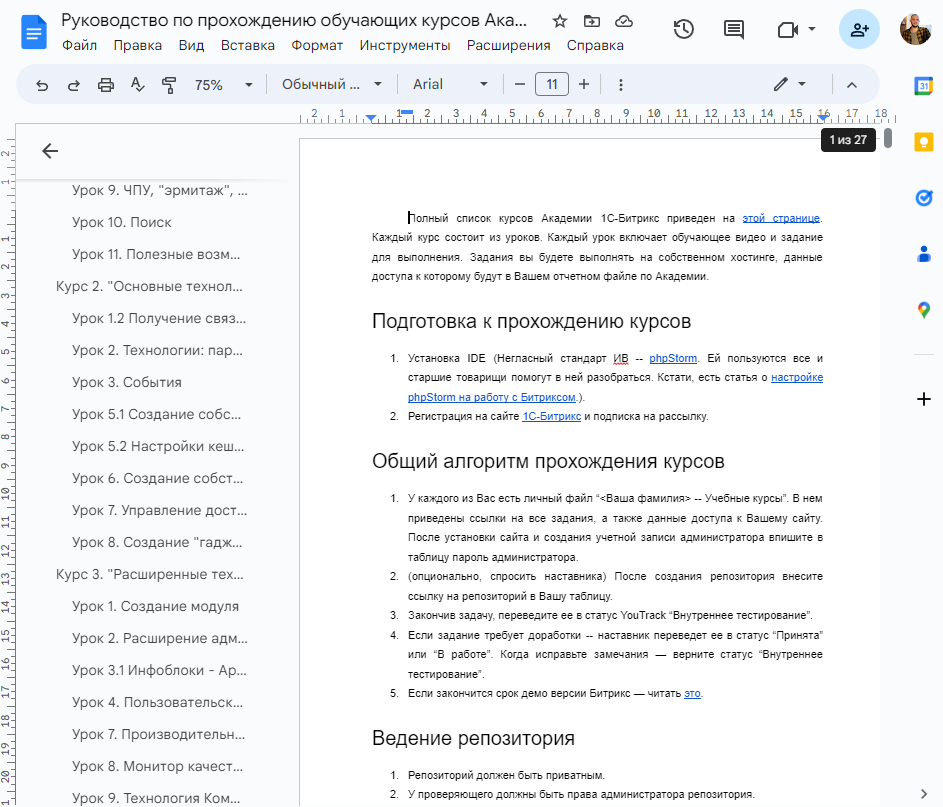Decrease the font size
The height and width of the screenshot is (807, 943).
click(x=520, y=85)
